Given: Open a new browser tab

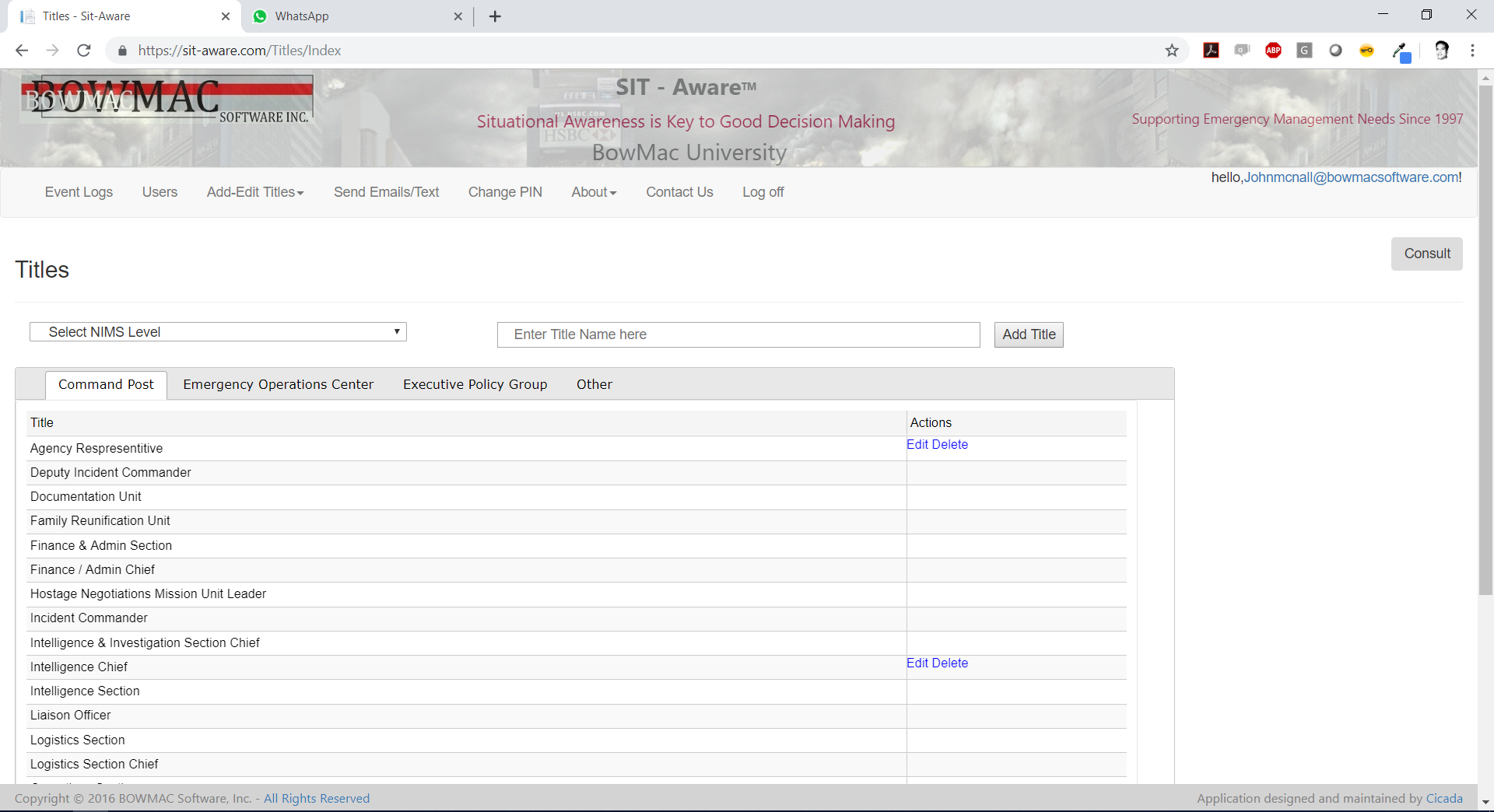Looking at the screenshot, I should 495,16.
